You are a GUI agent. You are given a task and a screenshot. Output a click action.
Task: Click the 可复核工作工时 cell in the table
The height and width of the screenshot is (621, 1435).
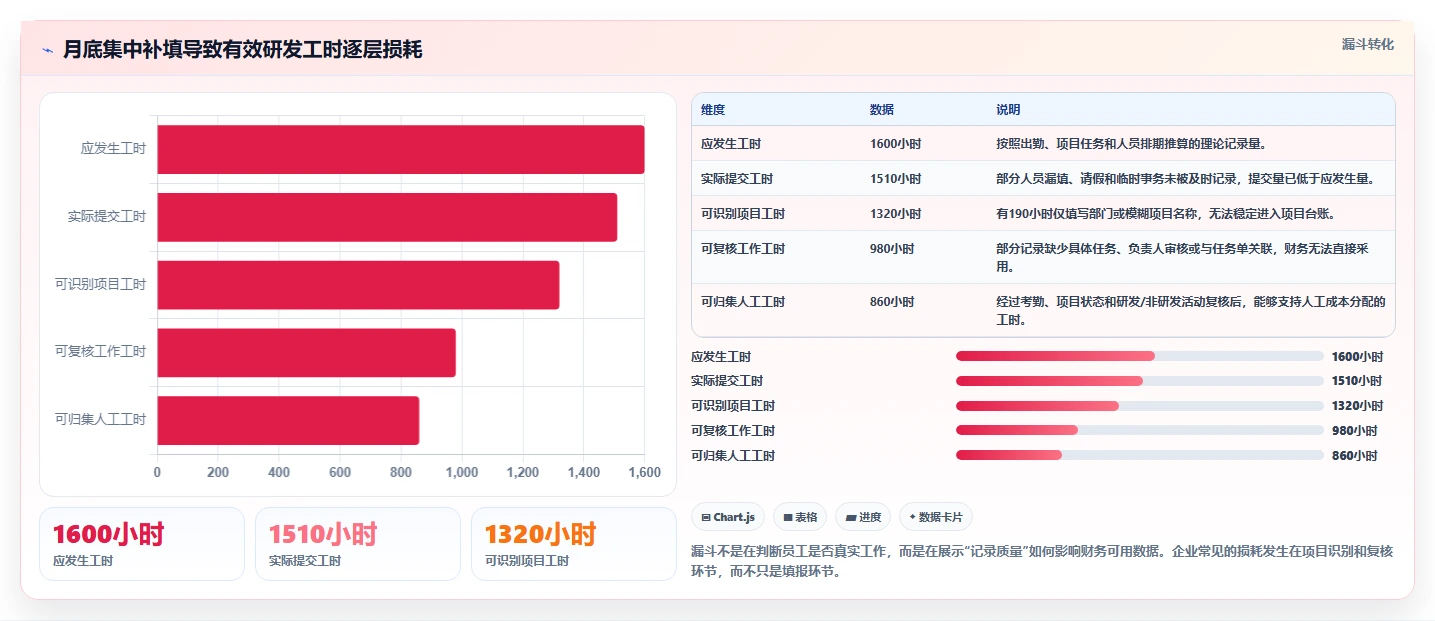pyautogui.click(x=743, y=249)
